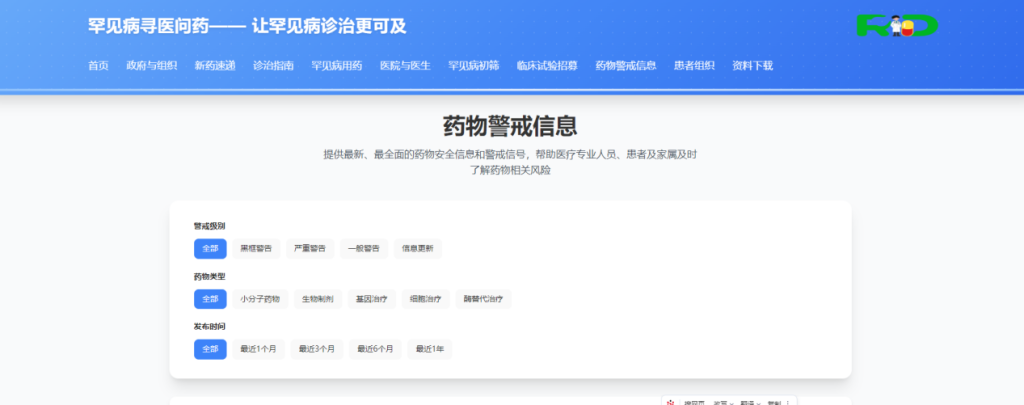The width and height of the screenshot is (1024, 405).
Task: Filter drug type 酶替代治疗
Action: coord(483,299)
